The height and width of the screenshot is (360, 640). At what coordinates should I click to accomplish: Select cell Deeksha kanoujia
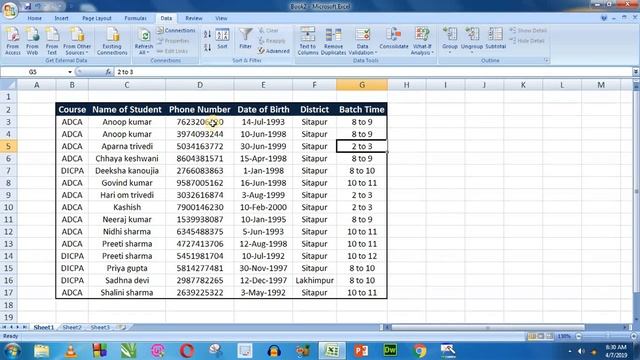127,171
